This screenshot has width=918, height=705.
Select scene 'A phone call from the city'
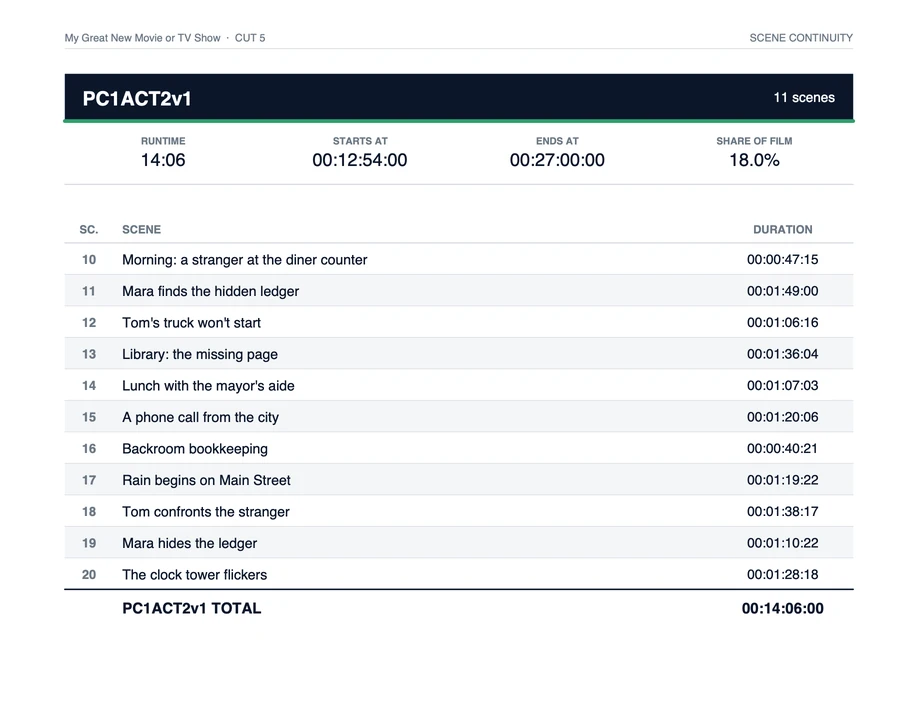tap(200, 417)
